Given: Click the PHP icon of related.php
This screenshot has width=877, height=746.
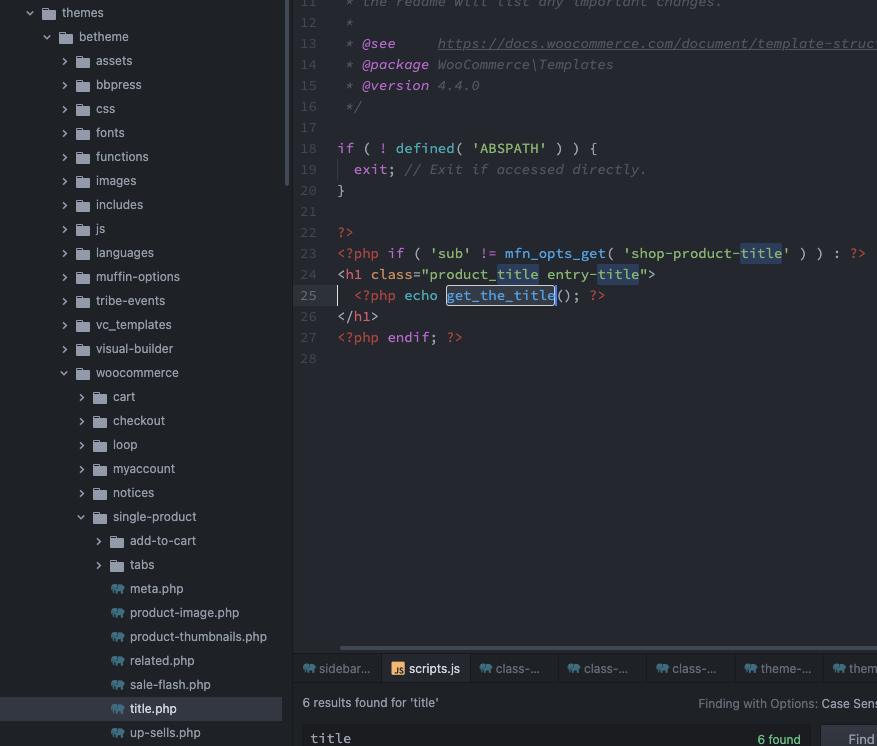Looking at the screenshot, I should pyautogui.click(x=117, y=661).
